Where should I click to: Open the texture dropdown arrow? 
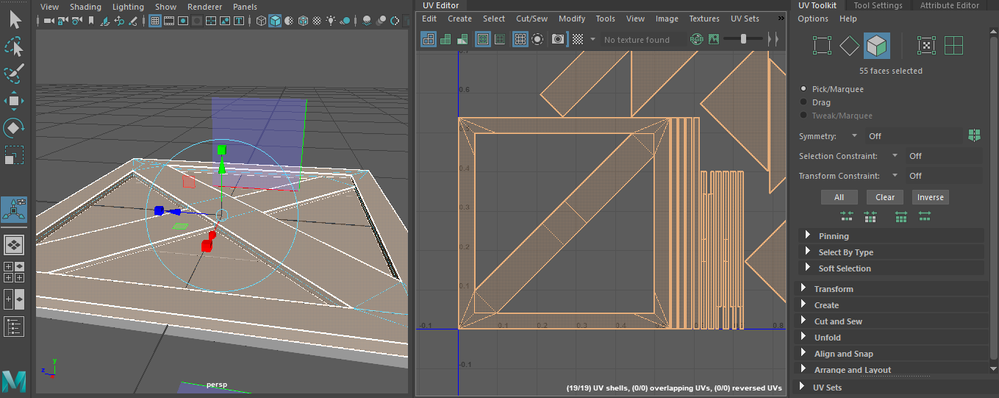click(x=593, y=39)
